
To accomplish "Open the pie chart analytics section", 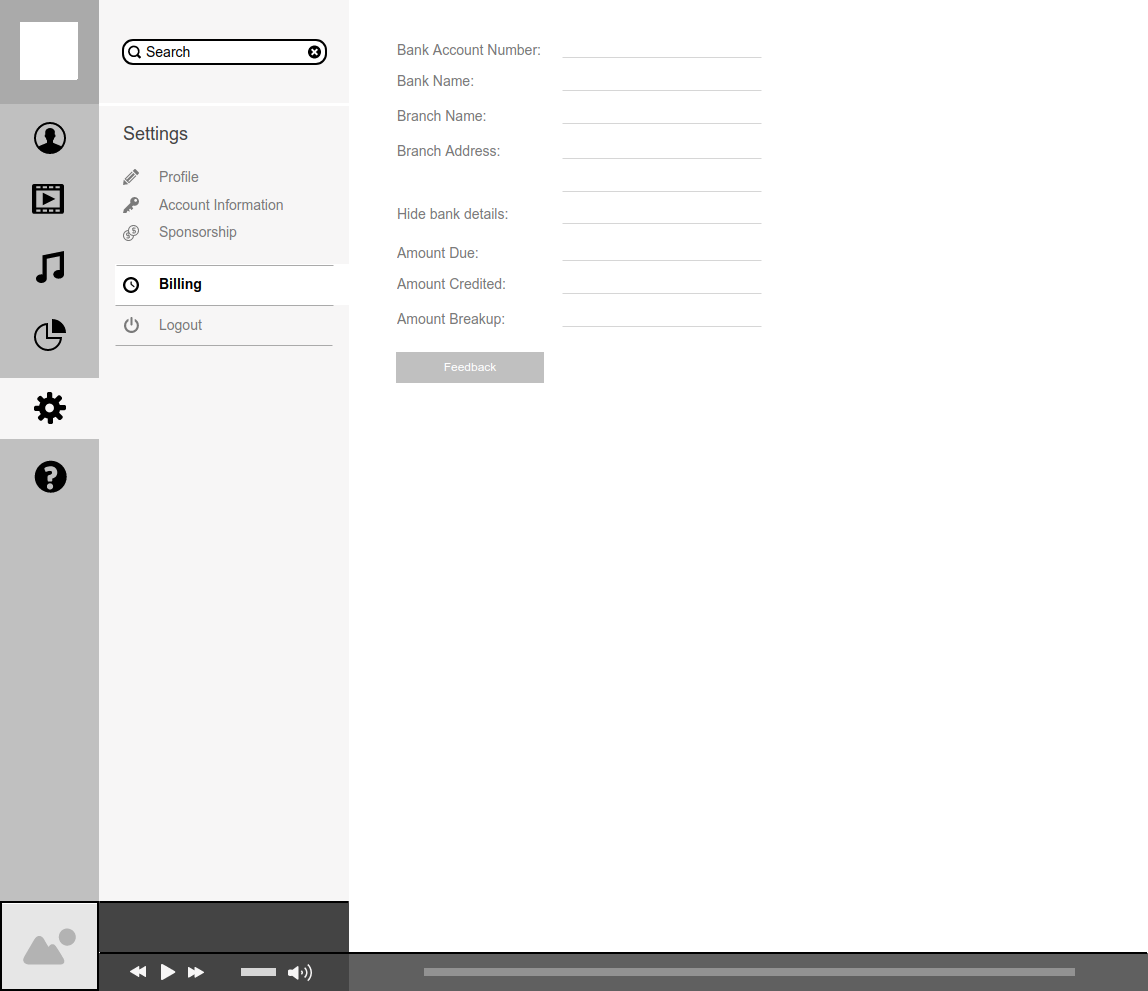I will (50, 335).
